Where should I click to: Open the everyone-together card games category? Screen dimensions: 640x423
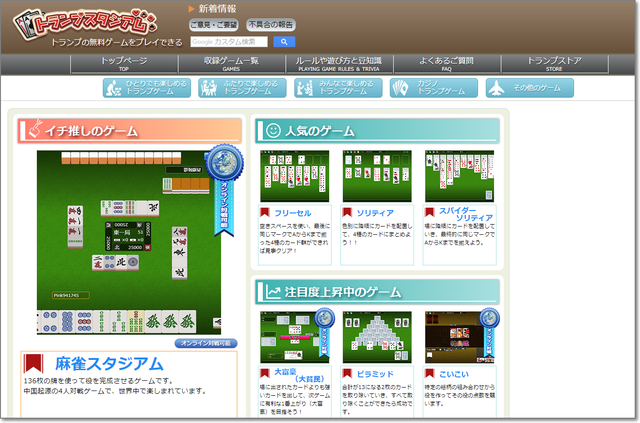337,88
